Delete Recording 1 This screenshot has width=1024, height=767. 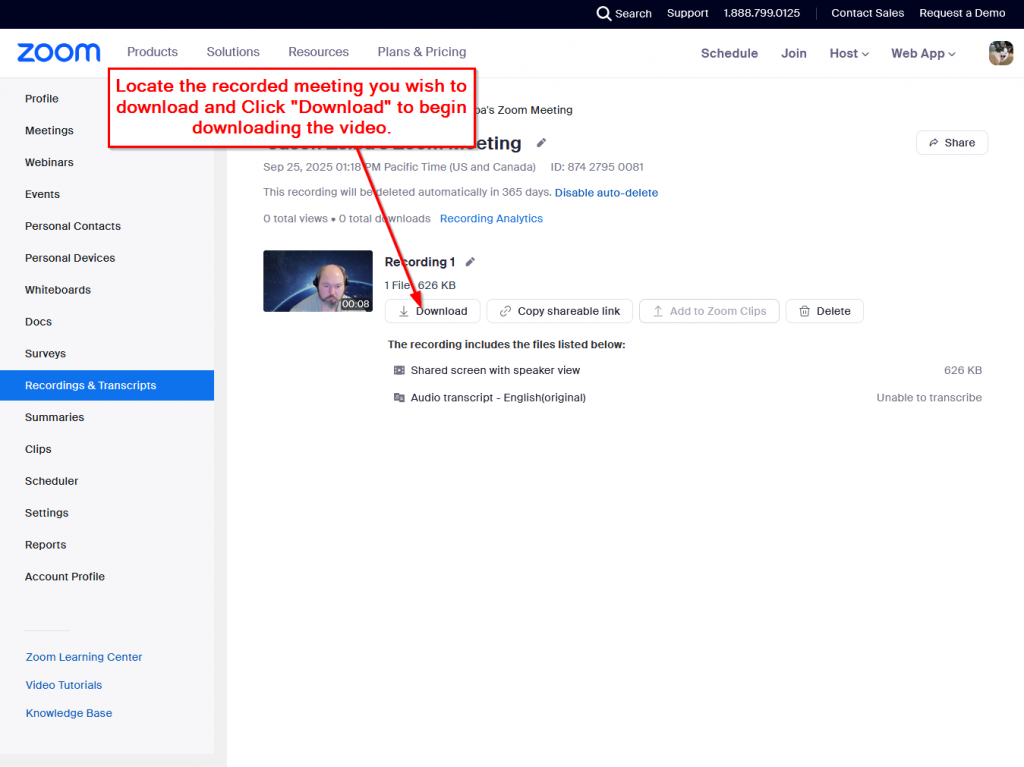[x=824, y=311]
